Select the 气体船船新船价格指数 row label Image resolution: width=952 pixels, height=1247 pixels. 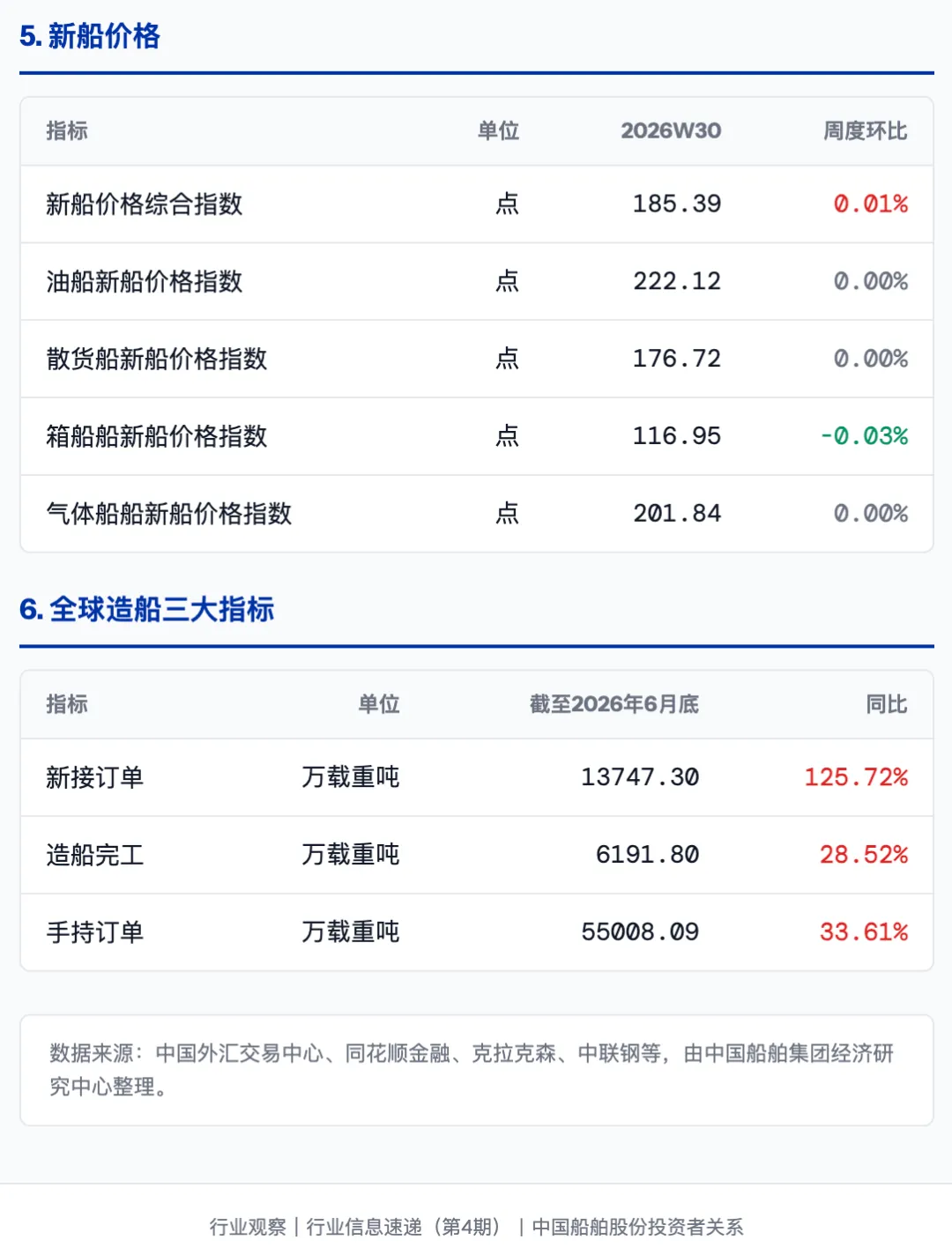coord(169,514)
